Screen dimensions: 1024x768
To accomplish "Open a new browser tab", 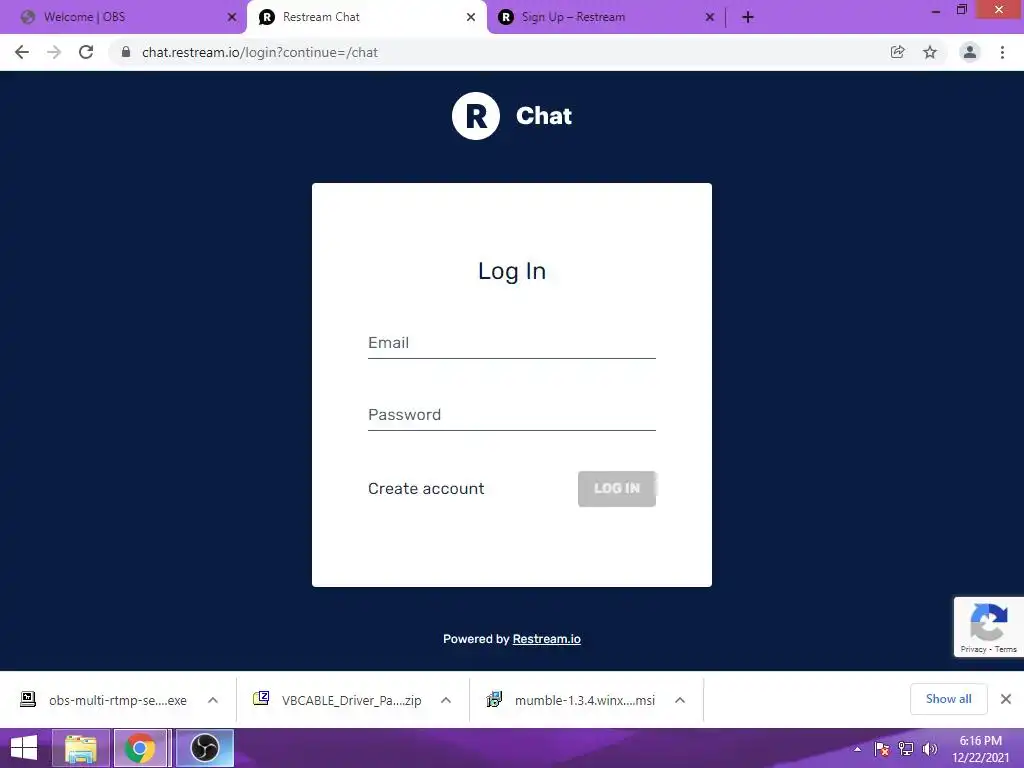I will point(748,18).
